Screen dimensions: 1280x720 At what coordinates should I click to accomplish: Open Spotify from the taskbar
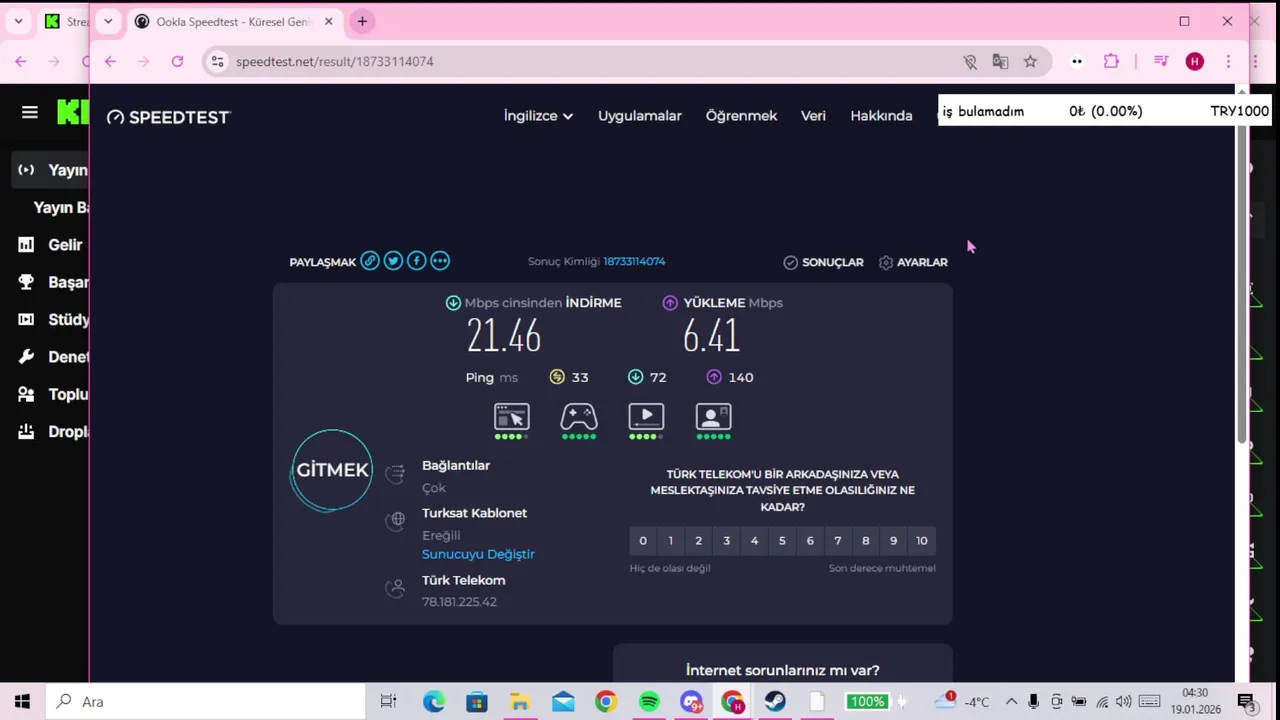649,702
